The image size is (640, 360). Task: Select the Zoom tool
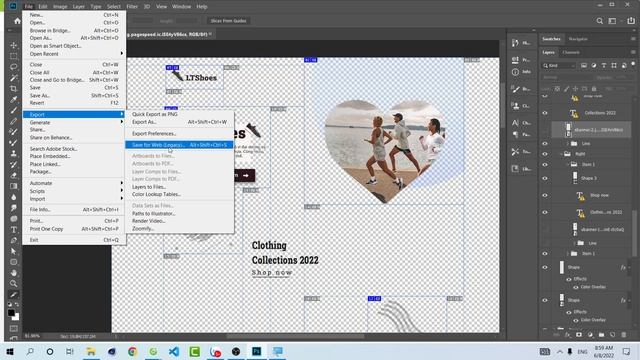coord(14,283)
